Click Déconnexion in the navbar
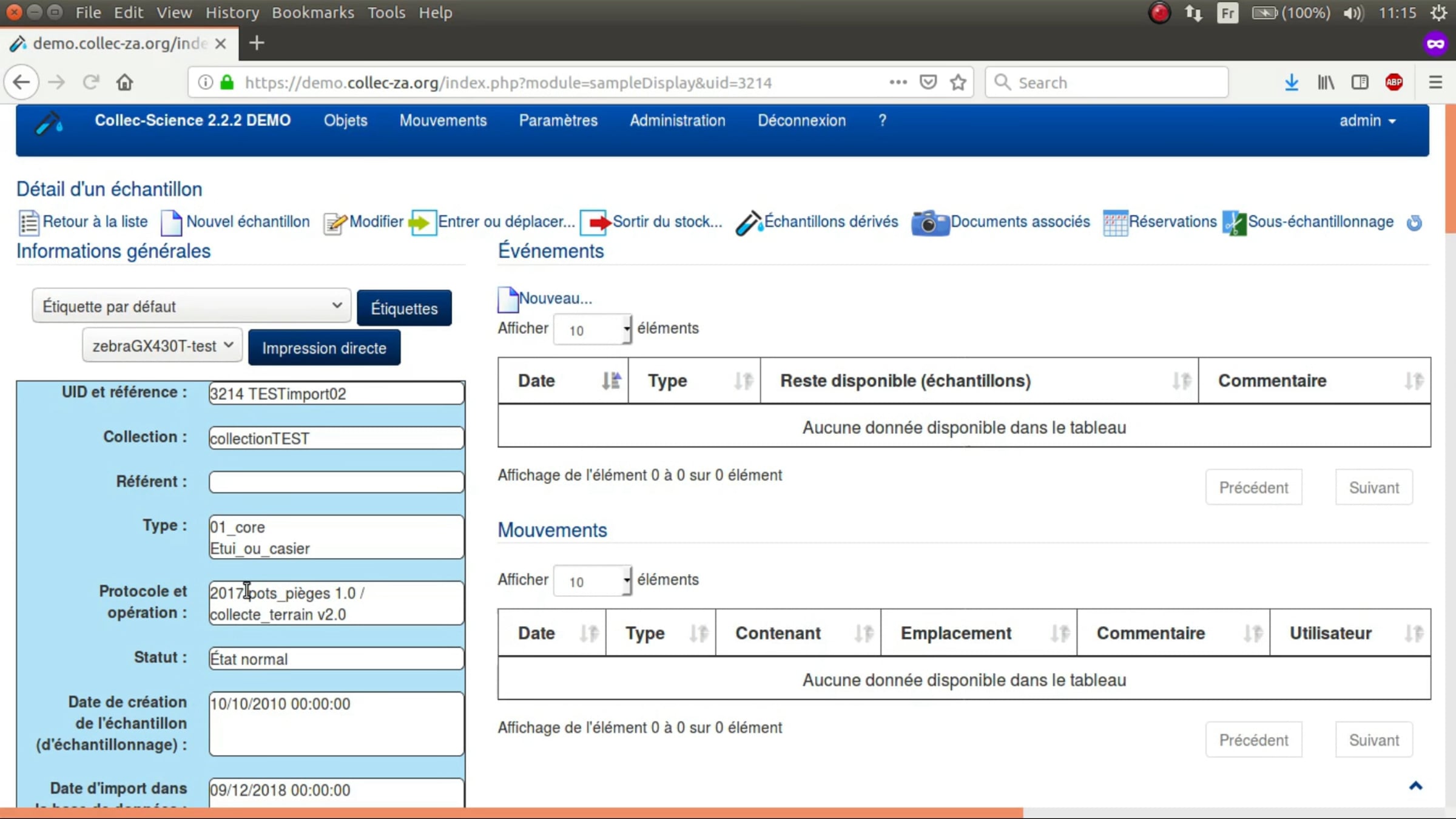 click(x=801, y=121)
